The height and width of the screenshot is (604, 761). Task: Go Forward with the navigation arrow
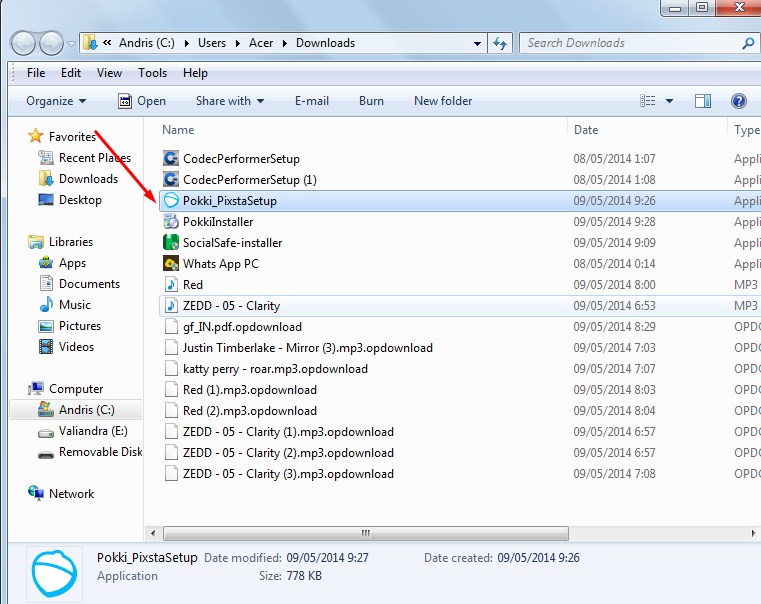pos(51,43)
